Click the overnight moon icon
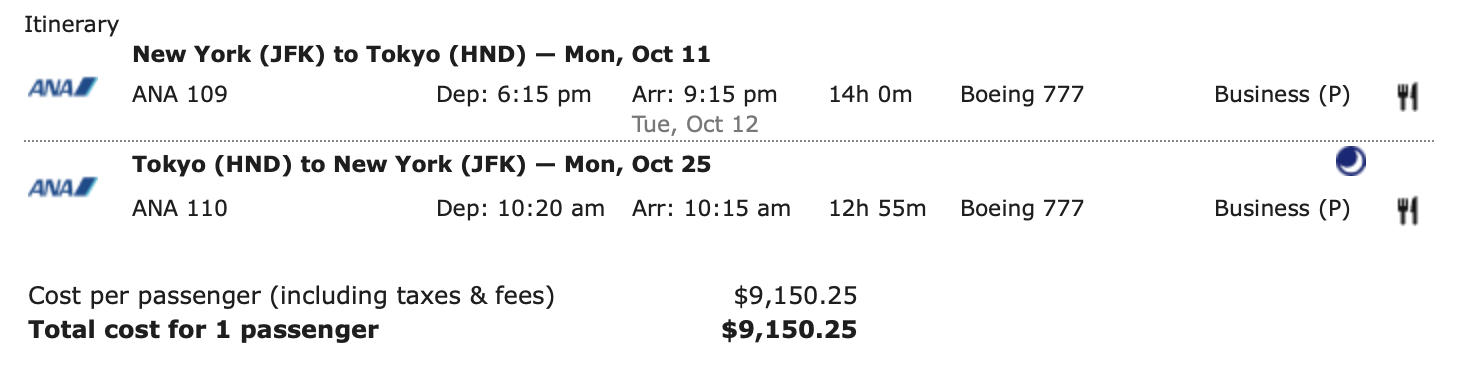1460x374 pixels. 1351,163
